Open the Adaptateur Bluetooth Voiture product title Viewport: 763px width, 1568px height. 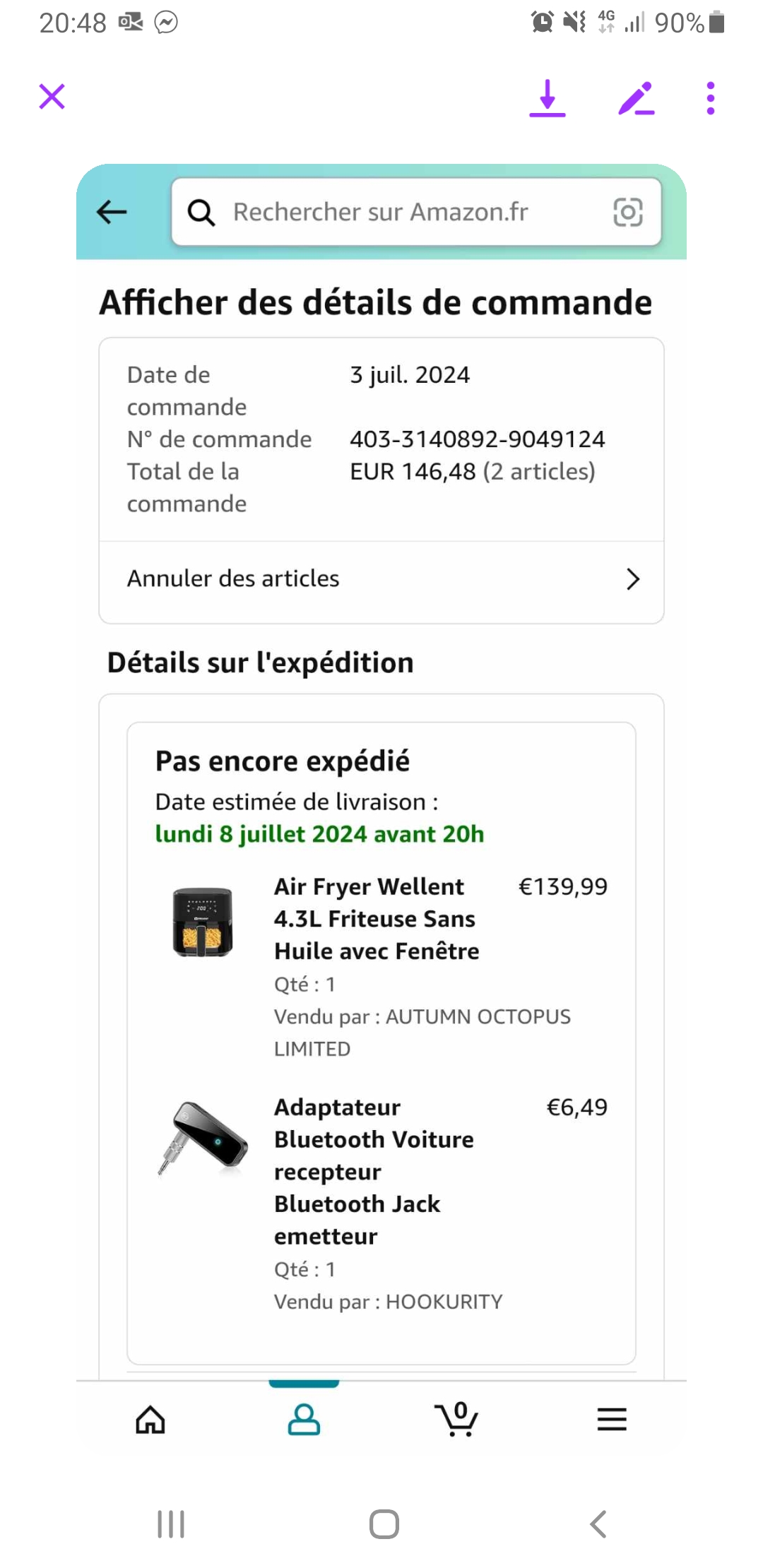pos(373,1171)
